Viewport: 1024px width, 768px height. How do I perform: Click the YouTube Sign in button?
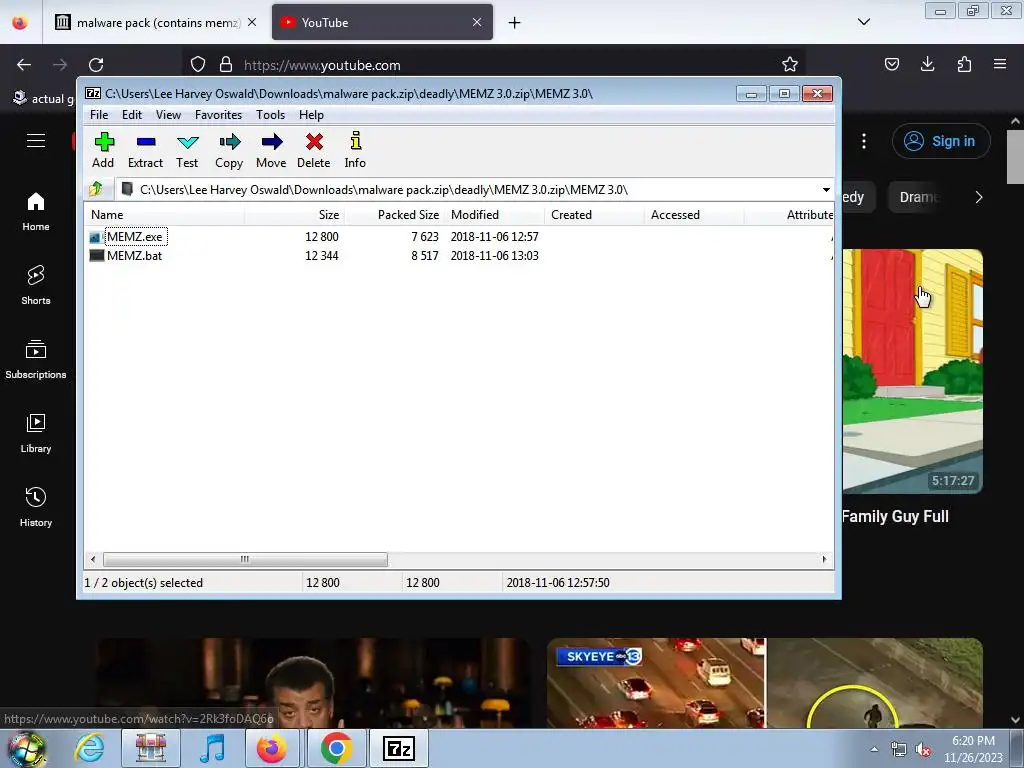941,141
